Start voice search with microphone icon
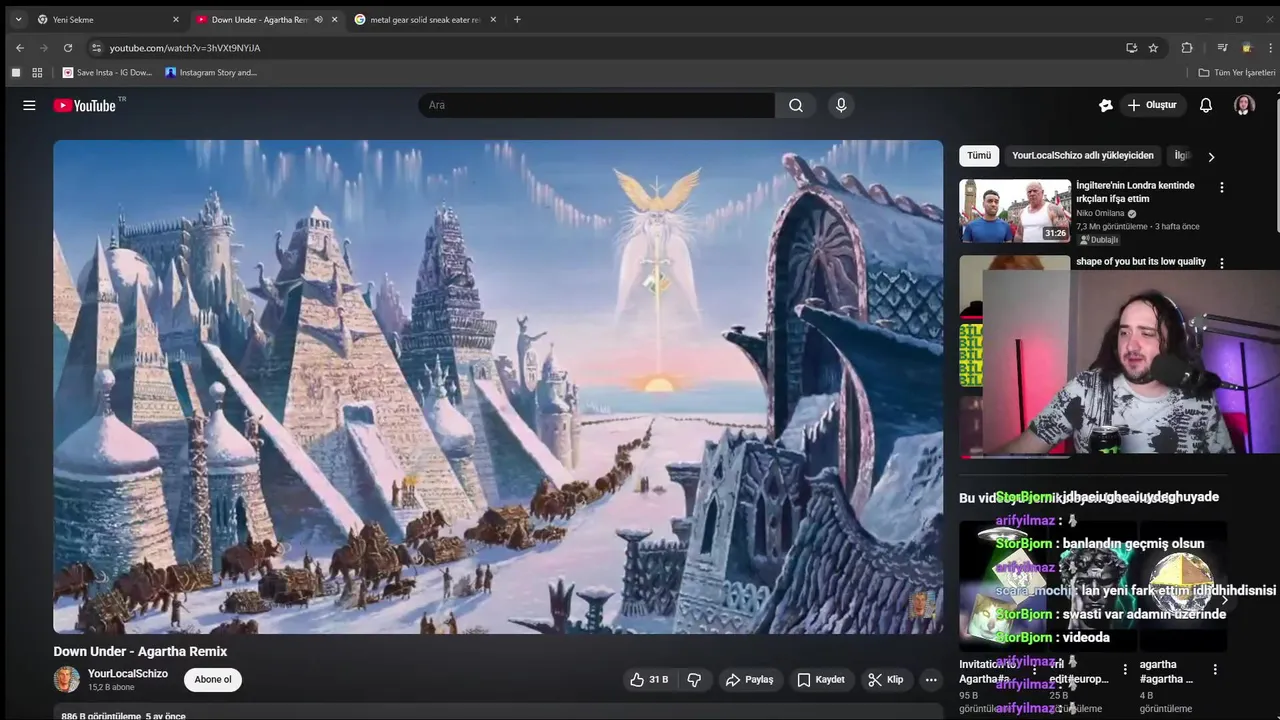1280x720 pixels. tap(841, 105)
